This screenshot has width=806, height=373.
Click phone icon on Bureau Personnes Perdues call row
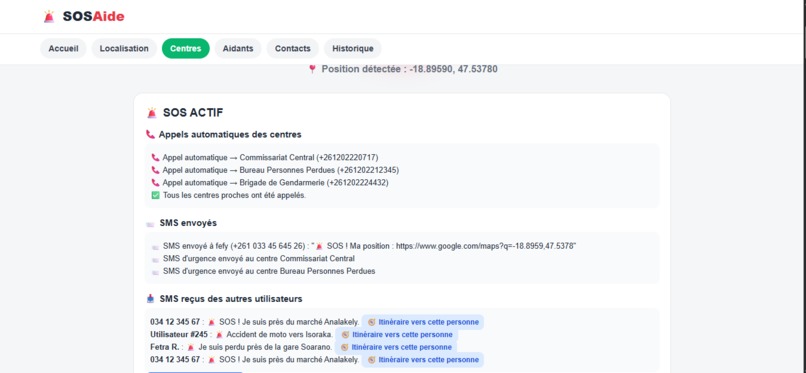[x=155, y=170]
